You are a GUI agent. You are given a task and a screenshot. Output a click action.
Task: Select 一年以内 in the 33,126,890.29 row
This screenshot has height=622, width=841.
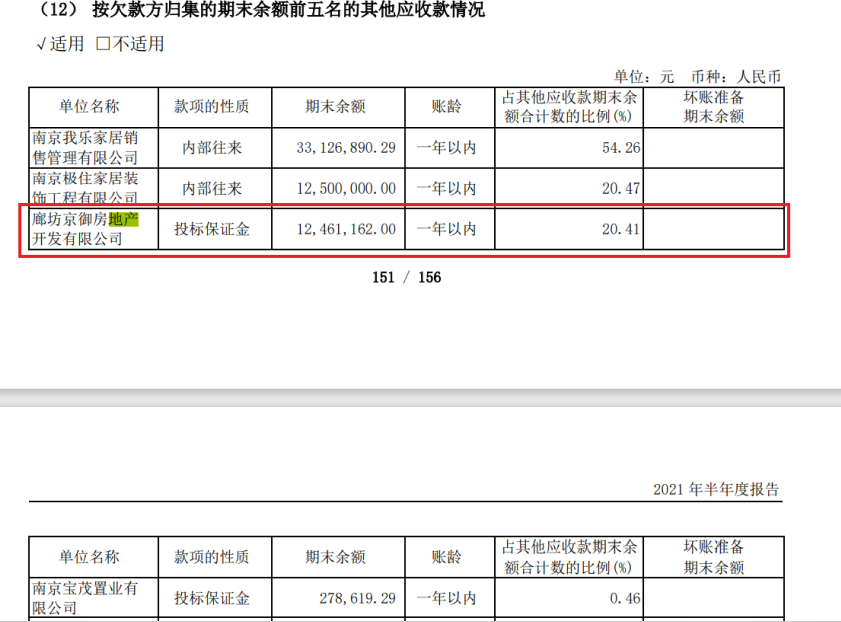click(446, 148)
